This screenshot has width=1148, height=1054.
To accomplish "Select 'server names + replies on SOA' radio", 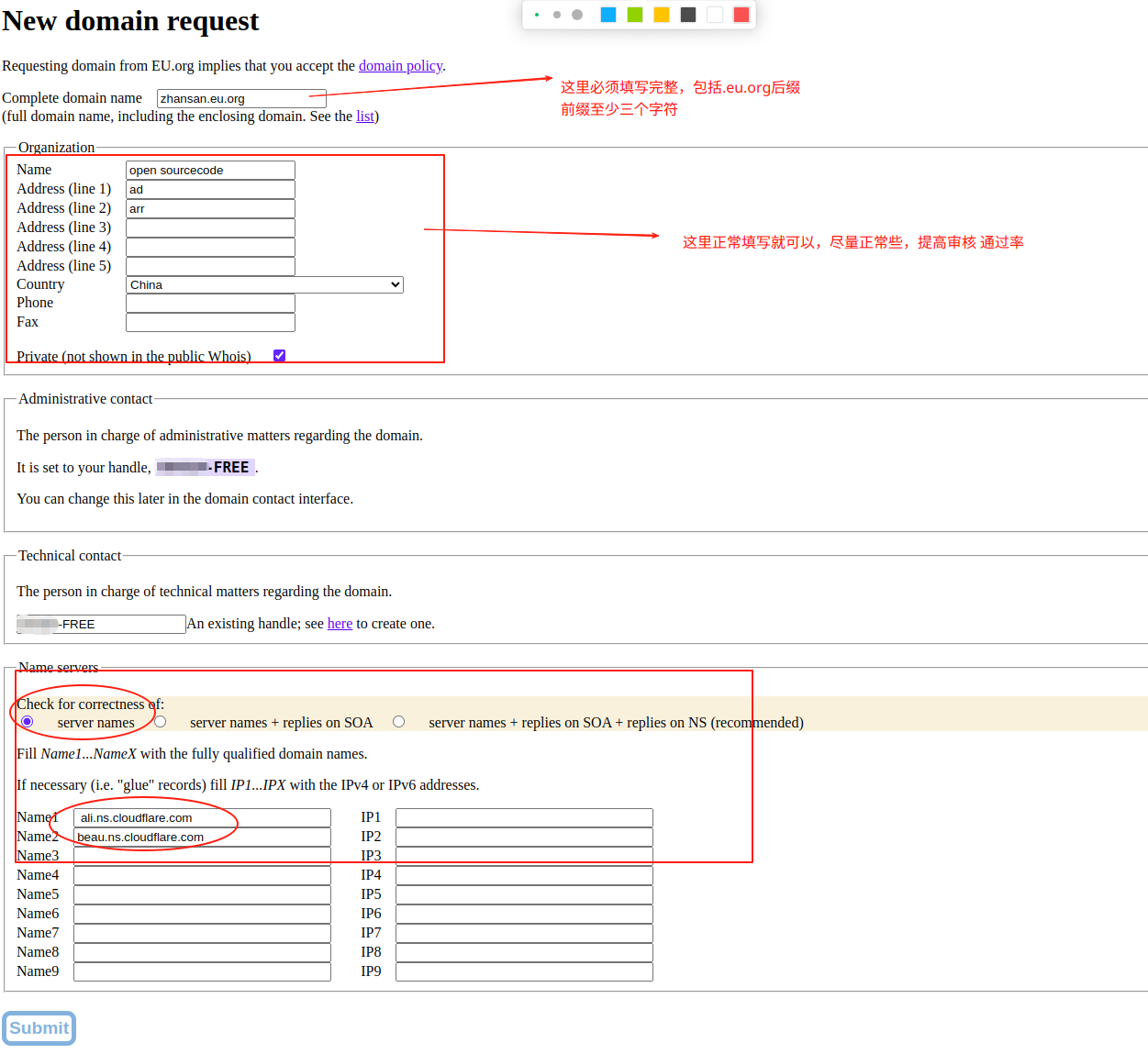I will click(161, 722).
